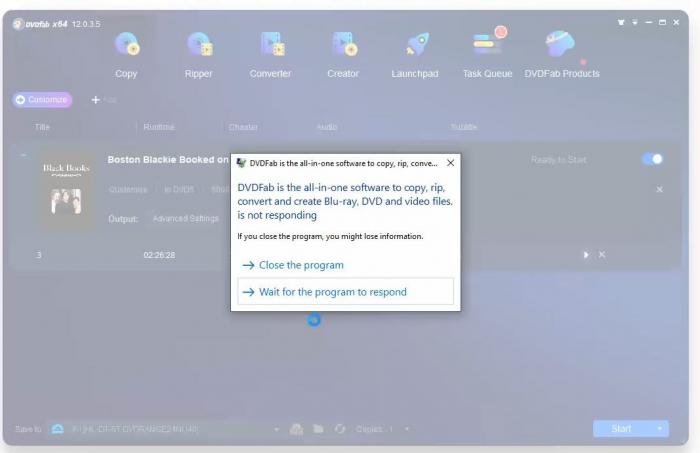Viewport: 700px width, 453px height.
Task: Click the Boston Blackie Booked title text
Action: tap(168, 159)
